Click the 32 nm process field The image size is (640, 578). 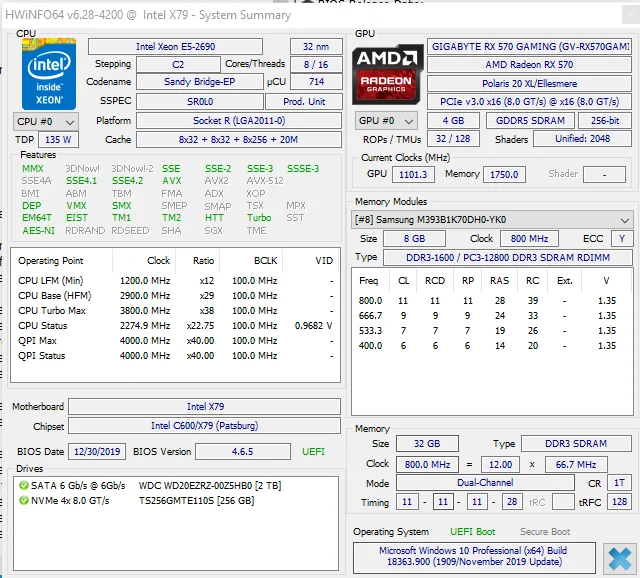[x=316, y=47]
